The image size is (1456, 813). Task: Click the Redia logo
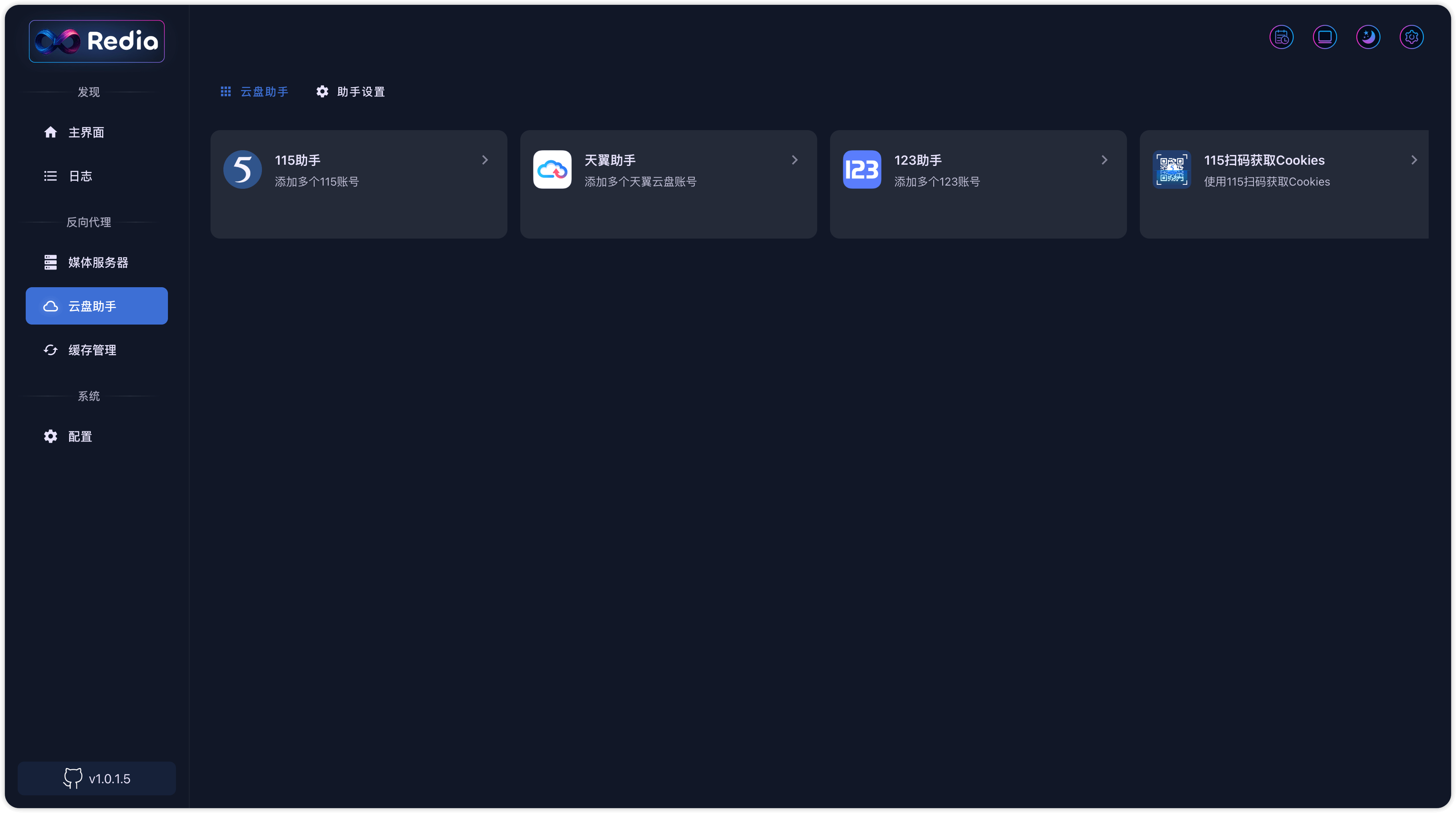point(97,41)
